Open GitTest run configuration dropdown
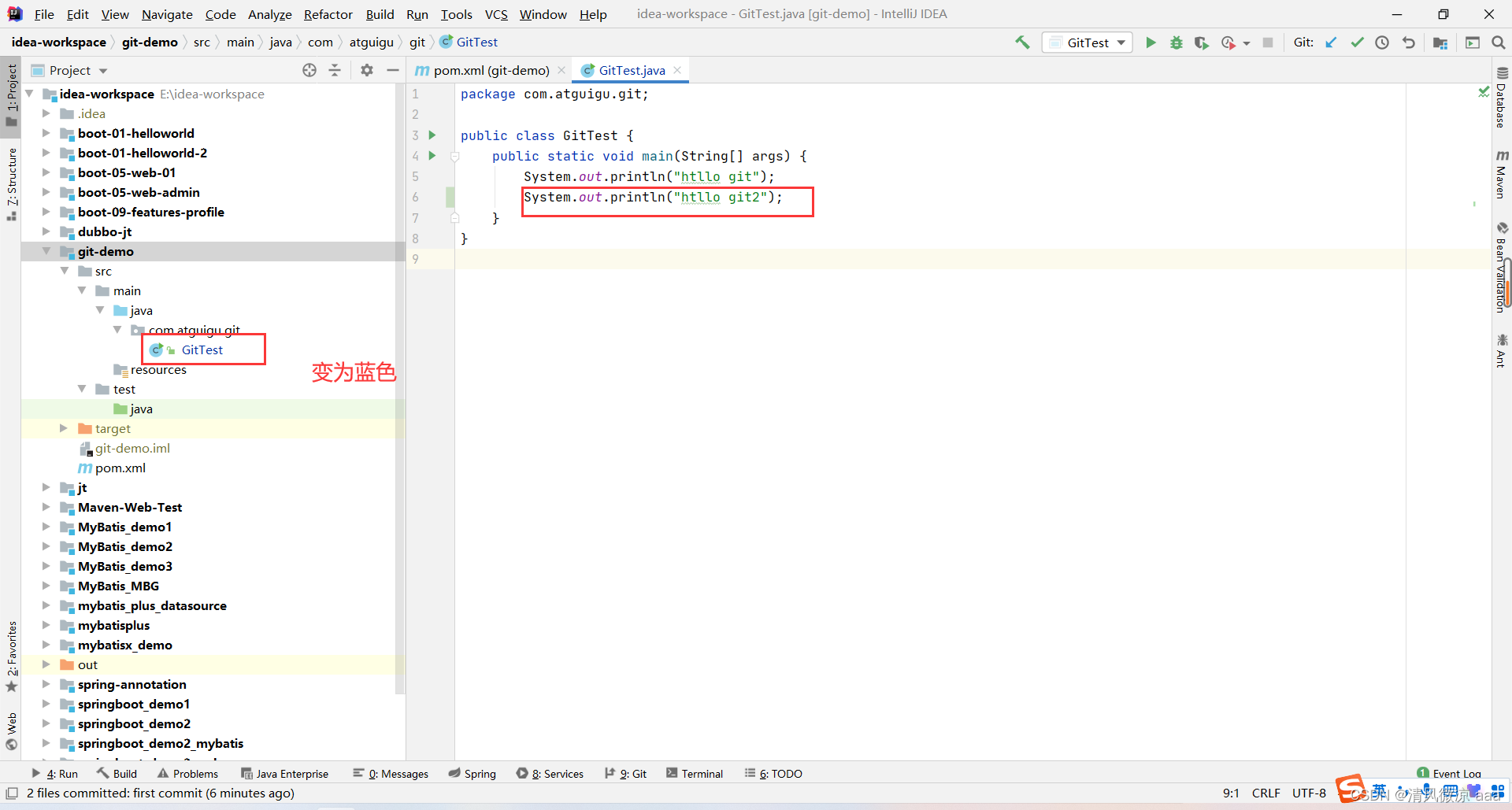 [1088, 43]
